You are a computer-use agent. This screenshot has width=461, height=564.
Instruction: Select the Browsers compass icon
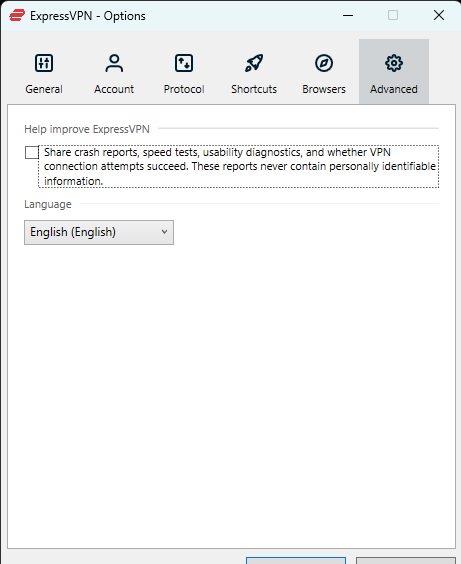coord(324,63)
